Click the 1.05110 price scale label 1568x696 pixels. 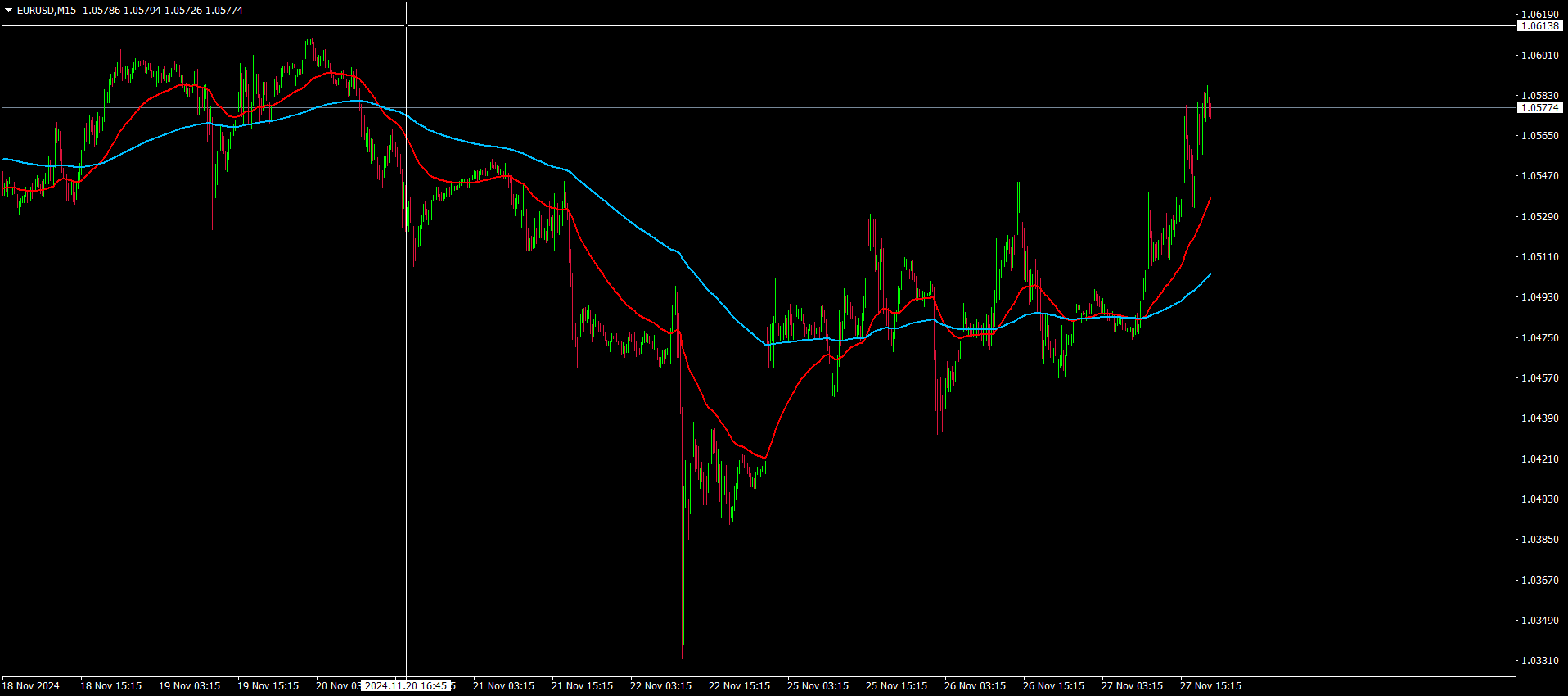point(1540,257)
